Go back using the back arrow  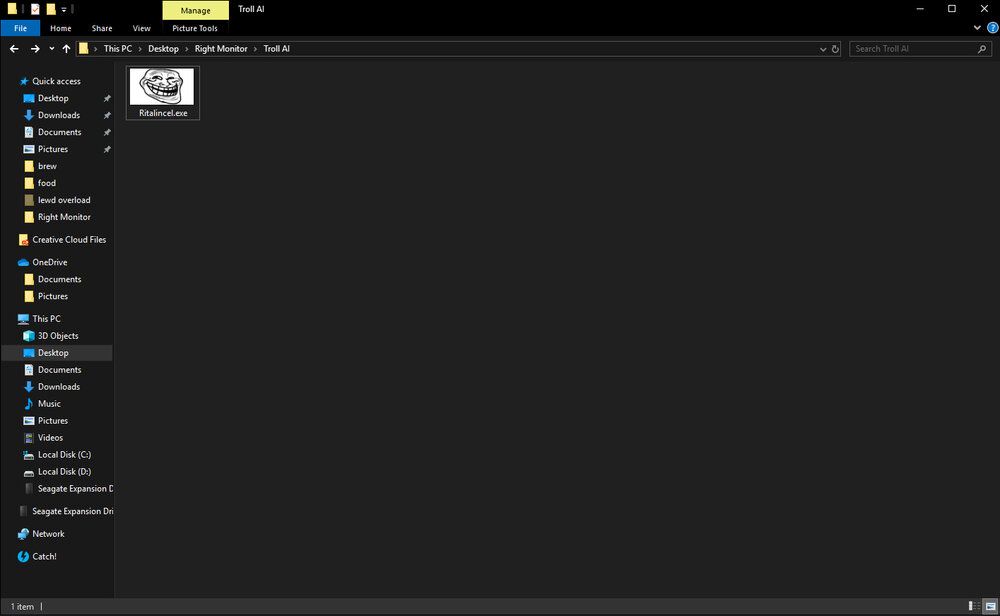[14, 48]
